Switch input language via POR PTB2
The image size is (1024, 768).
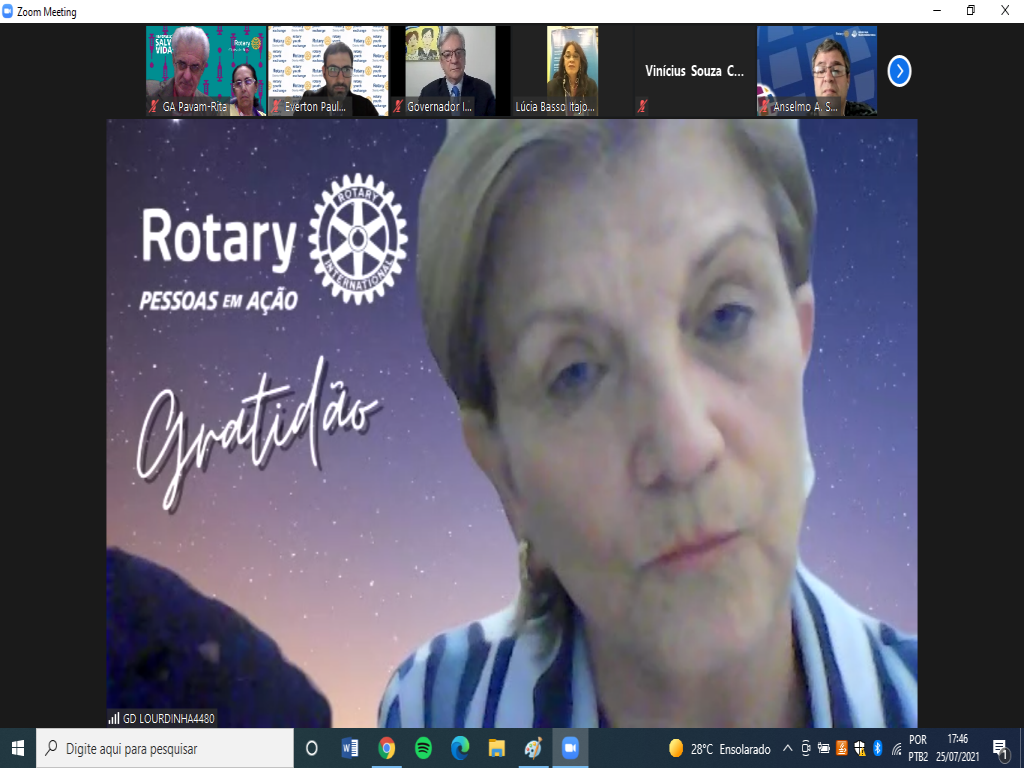[x=918, y=748]
